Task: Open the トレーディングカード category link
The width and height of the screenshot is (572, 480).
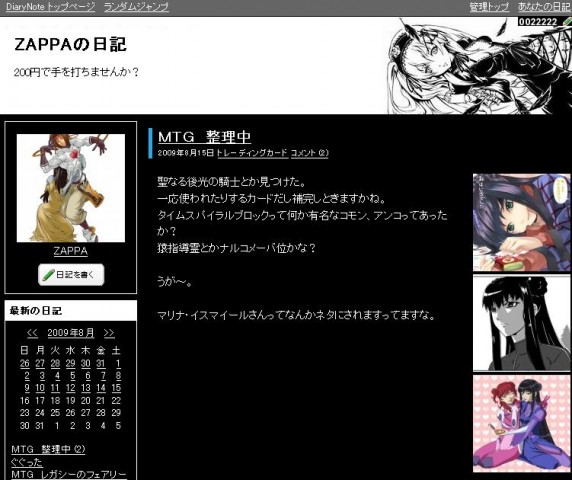Action: 252,153
